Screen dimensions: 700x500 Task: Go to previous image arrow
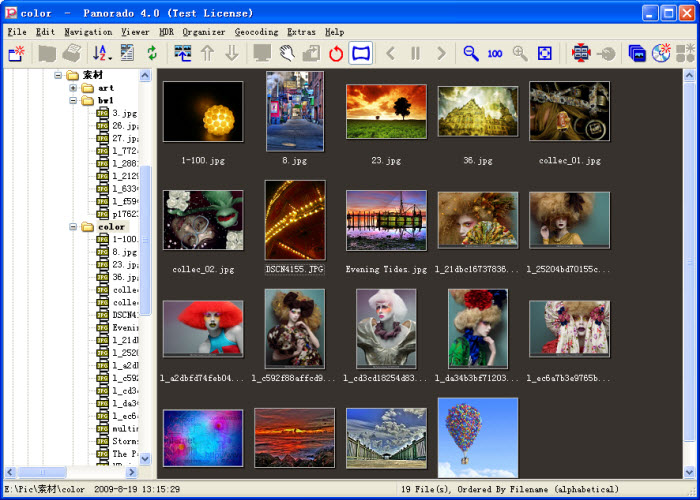(x=391, y=53)
